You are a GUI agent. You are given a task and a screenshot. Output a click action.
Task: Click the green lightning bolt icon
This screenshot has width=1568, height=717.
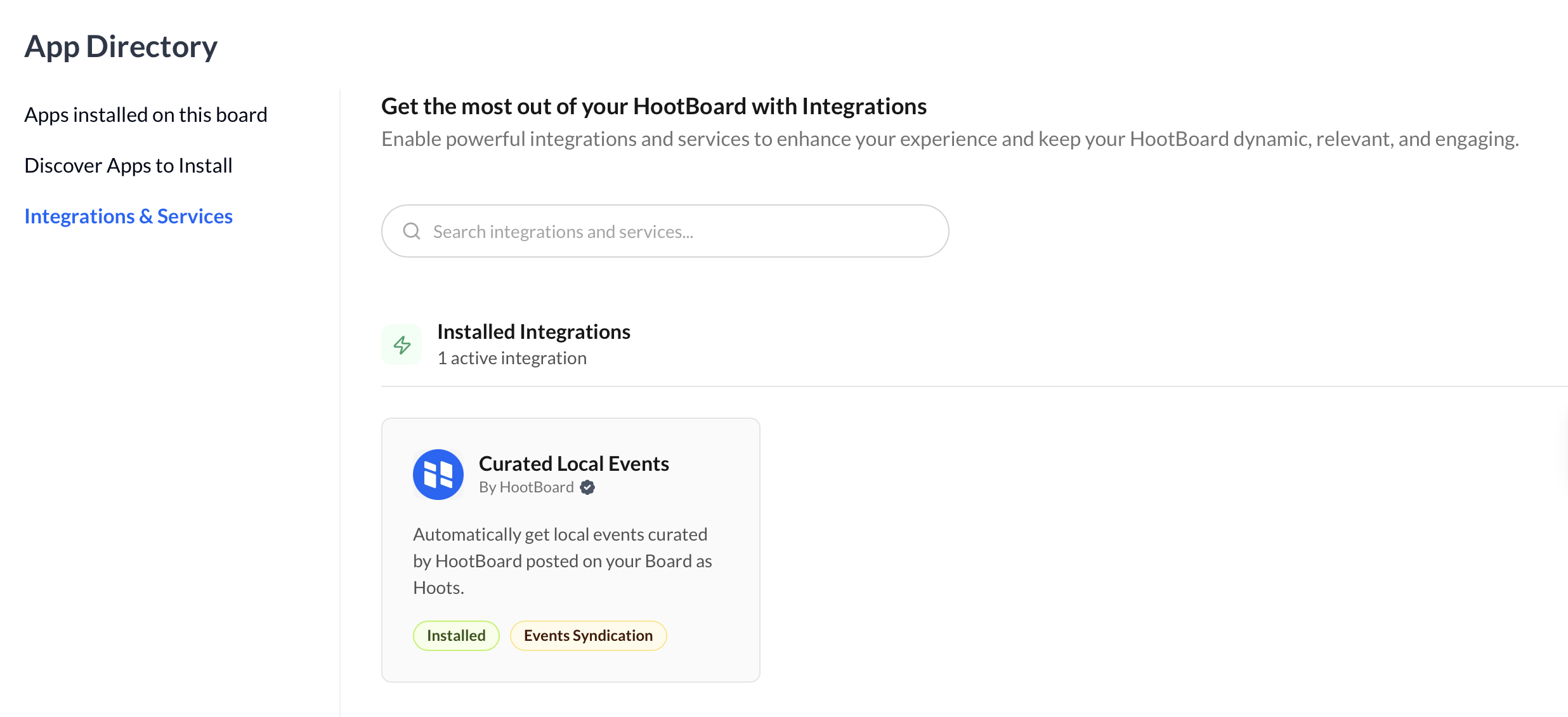[402, 345]
